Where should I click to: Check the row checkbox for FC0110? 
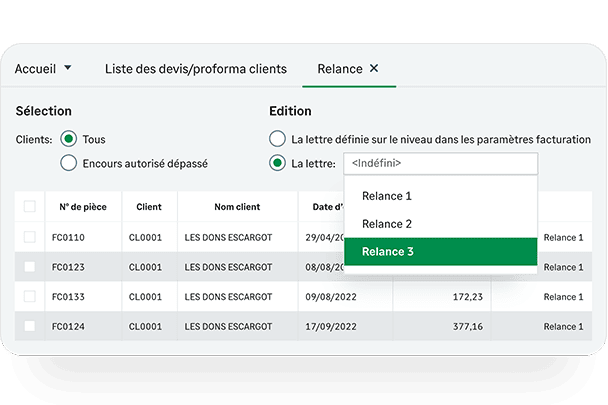pyautogui.click(x=30, y=238)
